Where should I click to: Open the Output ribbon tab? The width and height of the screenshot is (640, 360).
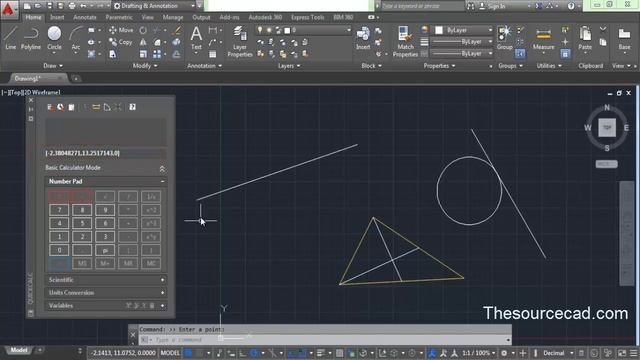pyautogui.click(x=201, y=17)
